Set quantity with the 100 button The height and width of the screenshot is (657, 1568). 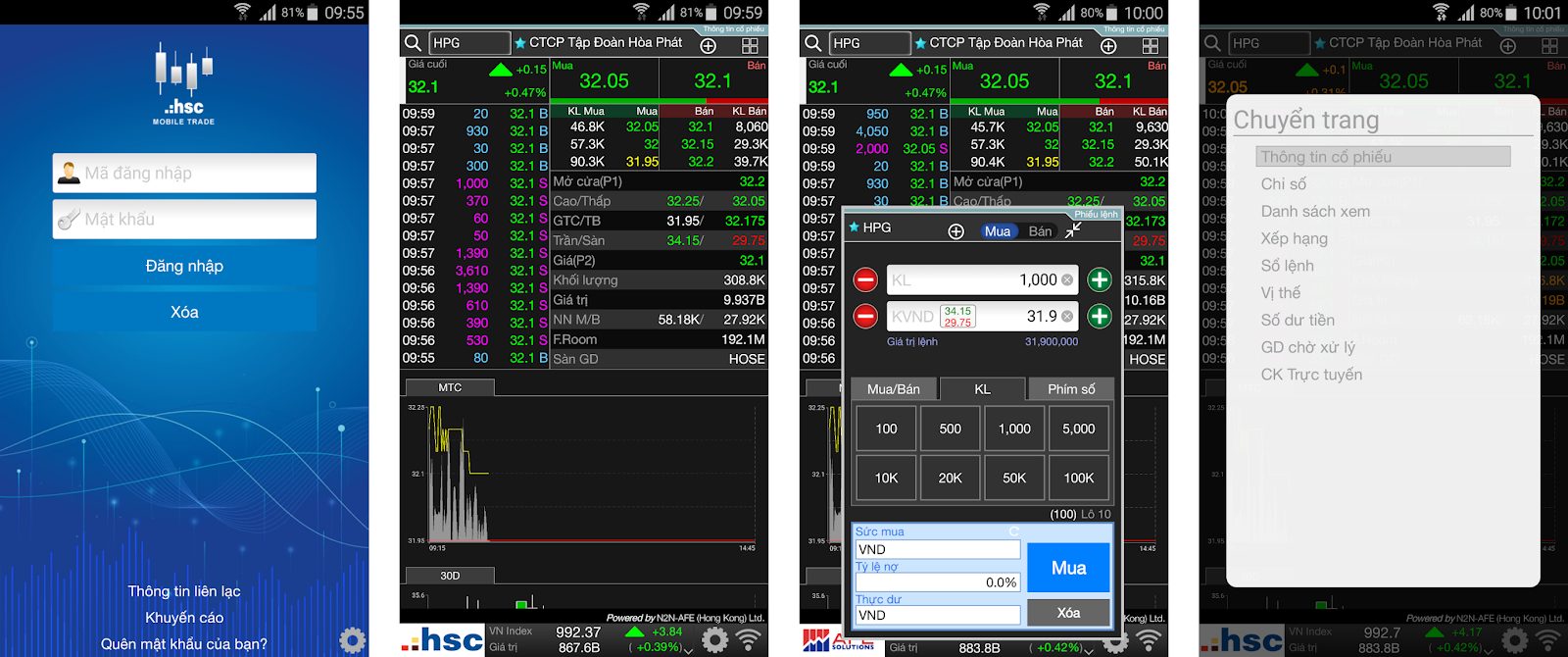pos(886,429)
